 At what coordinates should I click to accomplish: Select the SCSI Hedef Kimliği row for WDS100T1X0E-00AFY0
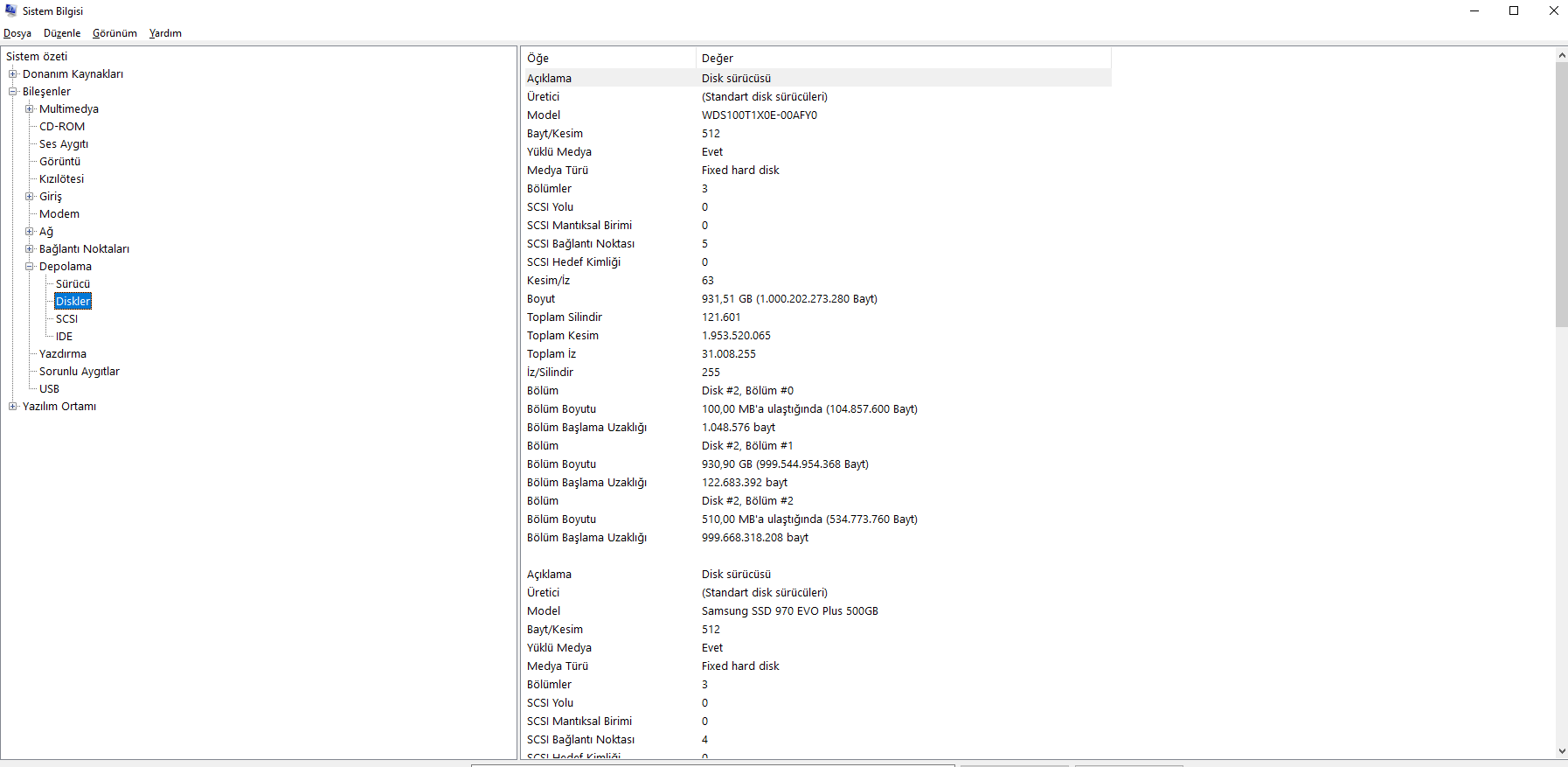point(816,262)
